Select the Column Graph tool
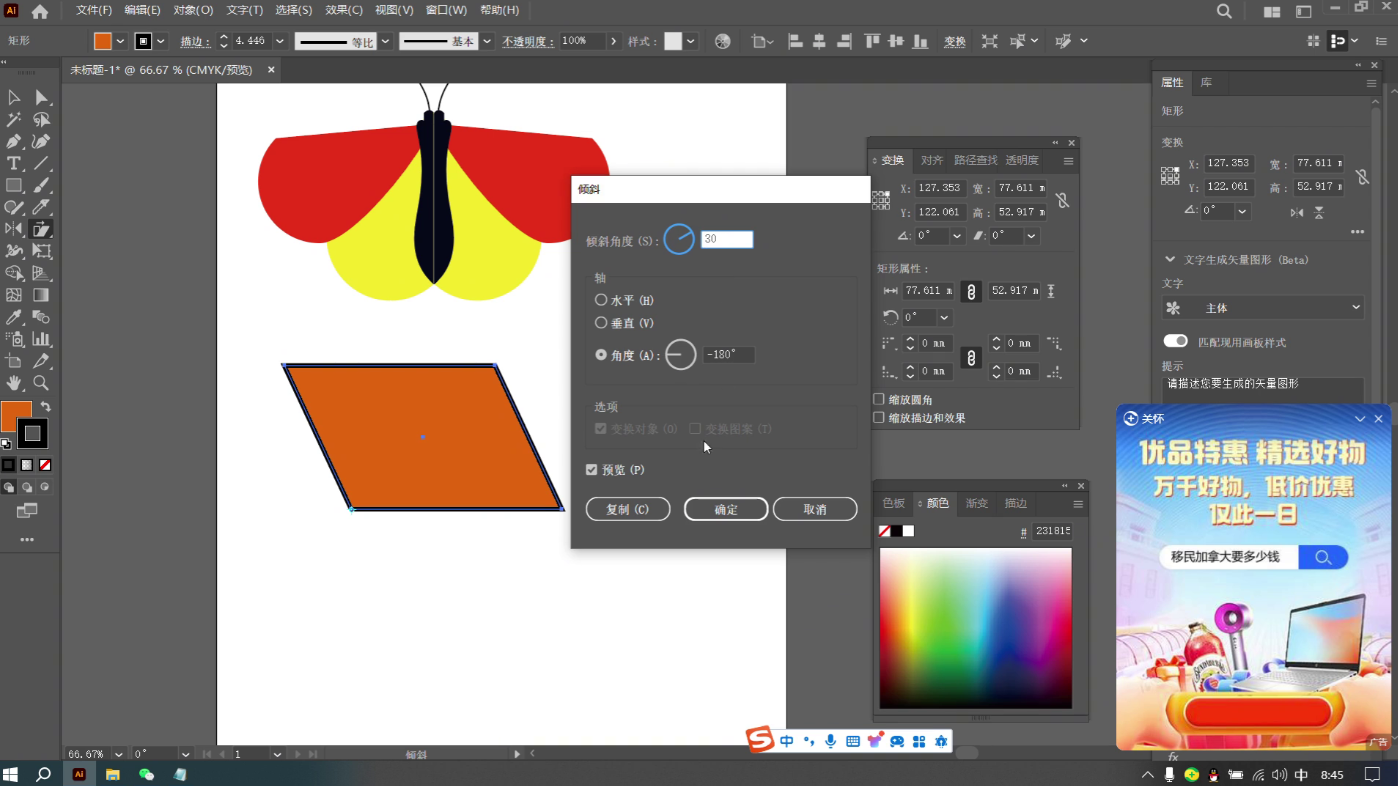This screenshot has height=786, width=1398. point(41,339)
